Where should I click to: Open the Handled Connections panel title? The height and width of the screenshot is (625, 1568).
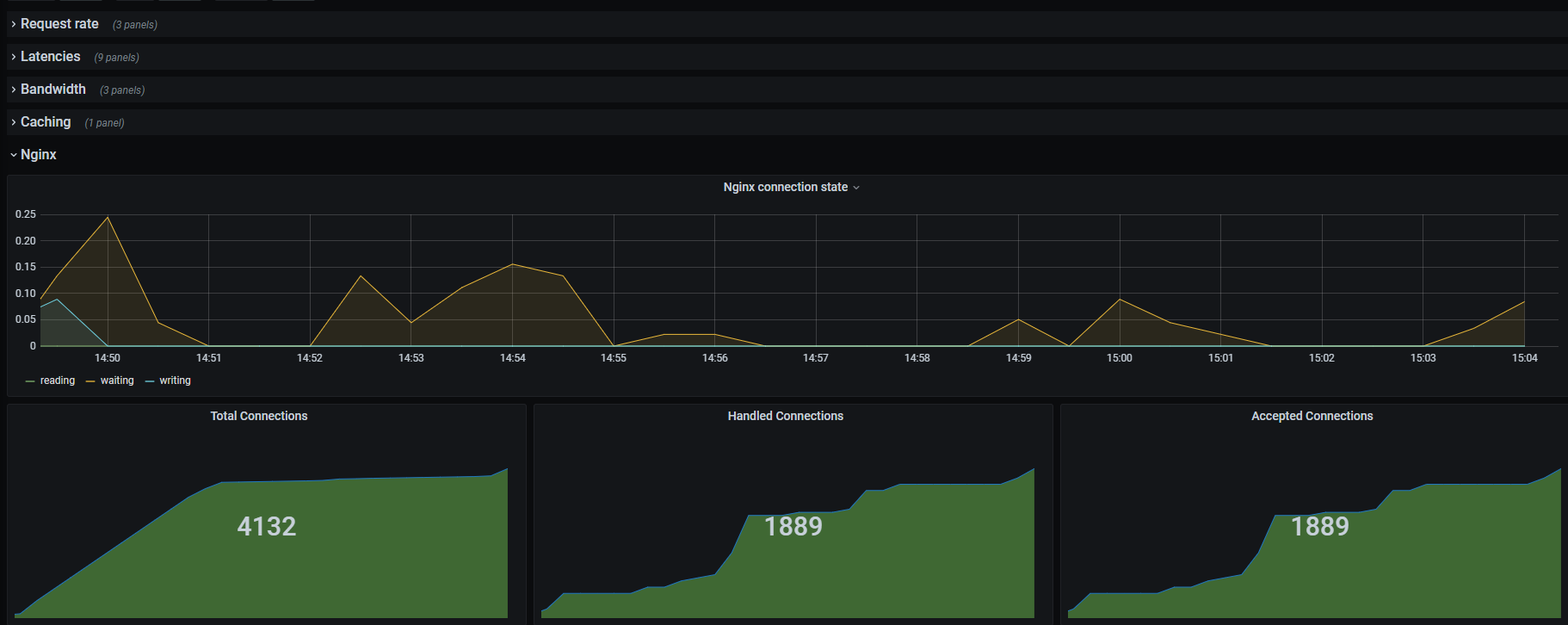(x=786, y=416)
